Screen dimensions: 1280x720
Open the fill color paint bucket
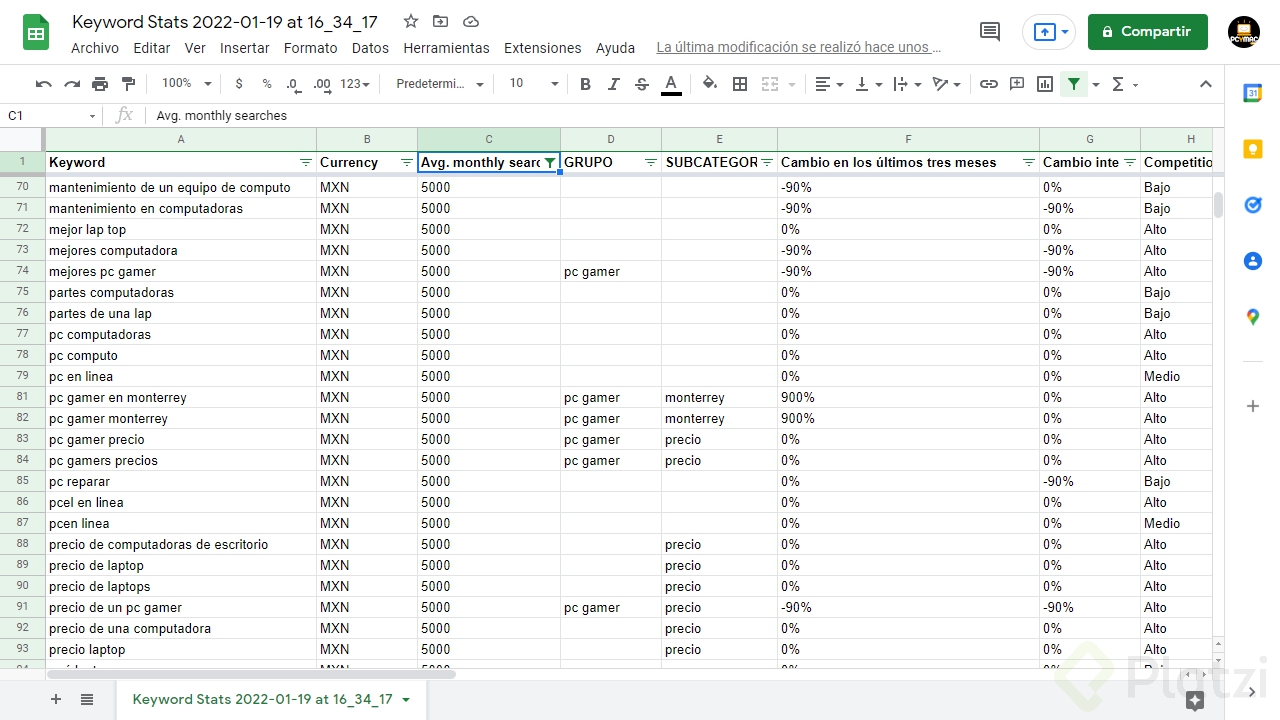(x=709, y=84)
